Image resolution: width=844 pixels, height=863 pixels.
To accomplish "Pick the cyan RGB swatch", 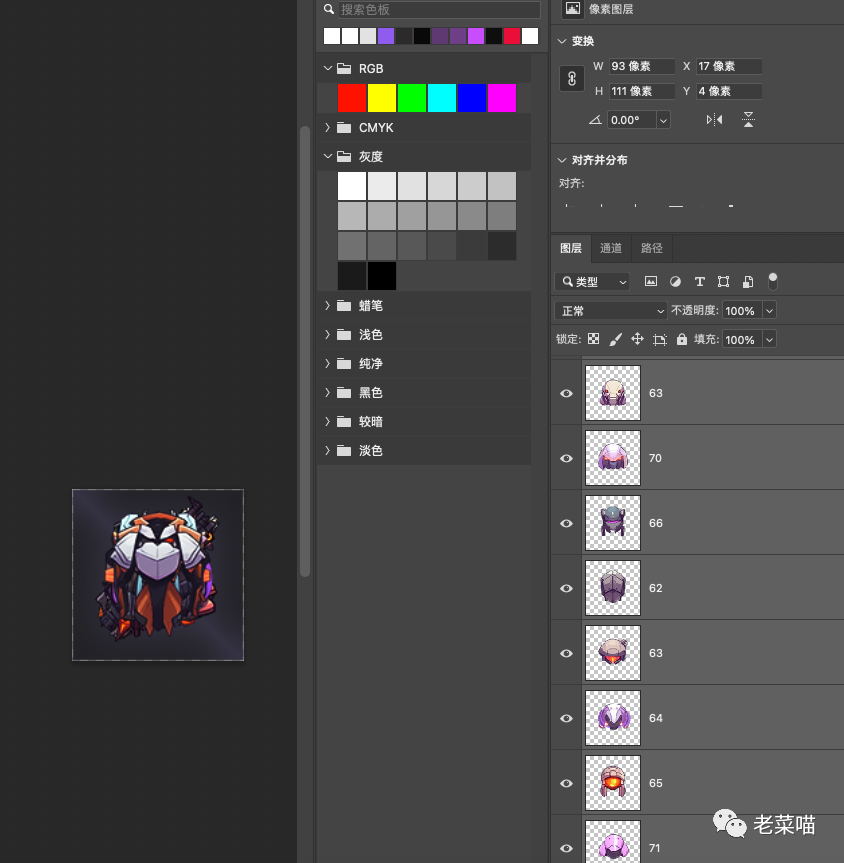I will pyautogui.click(x=442, y=98).
